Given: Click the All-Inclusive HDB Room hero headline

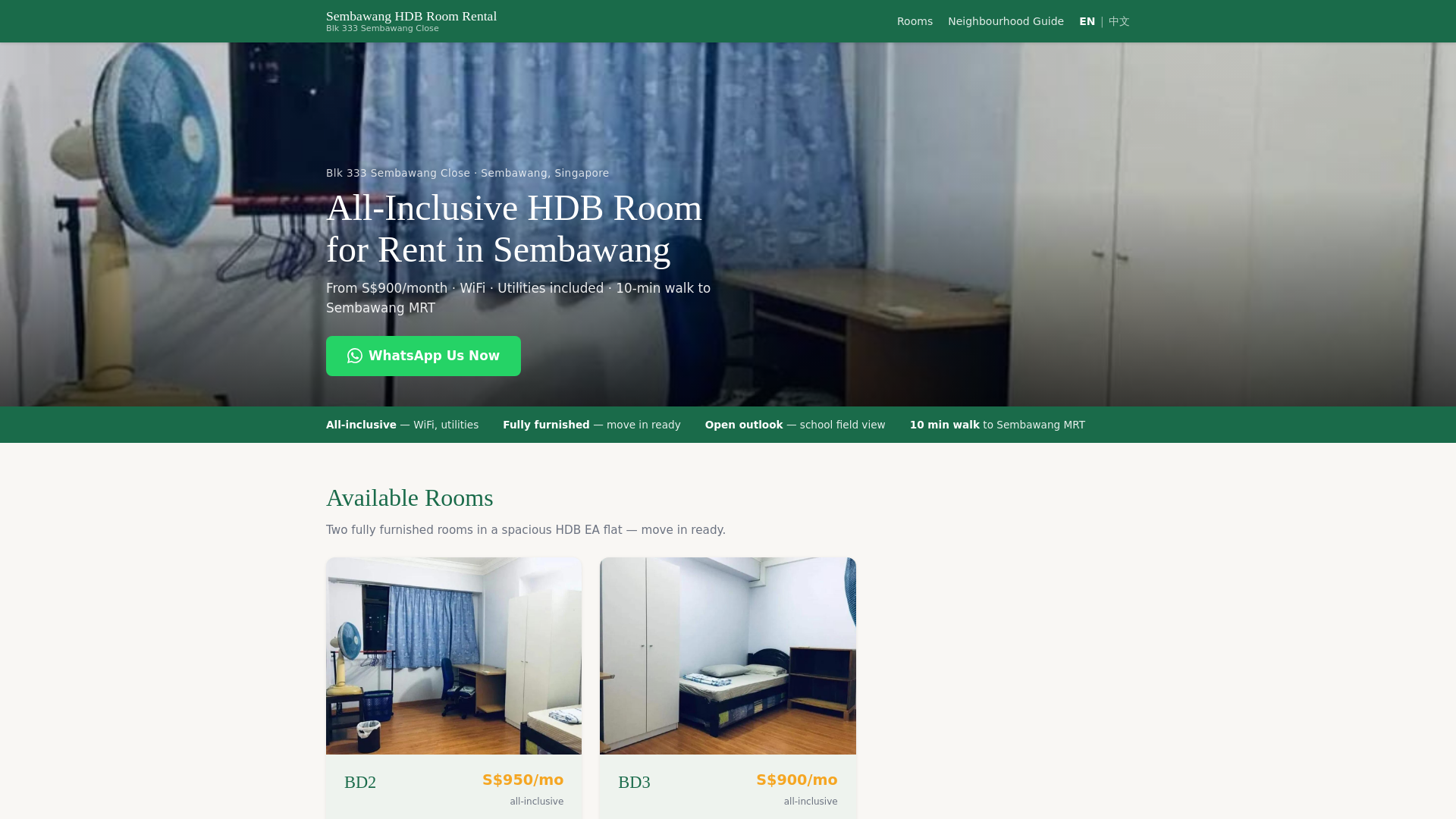Looking at the screenshot, I should tap(514, 229).
